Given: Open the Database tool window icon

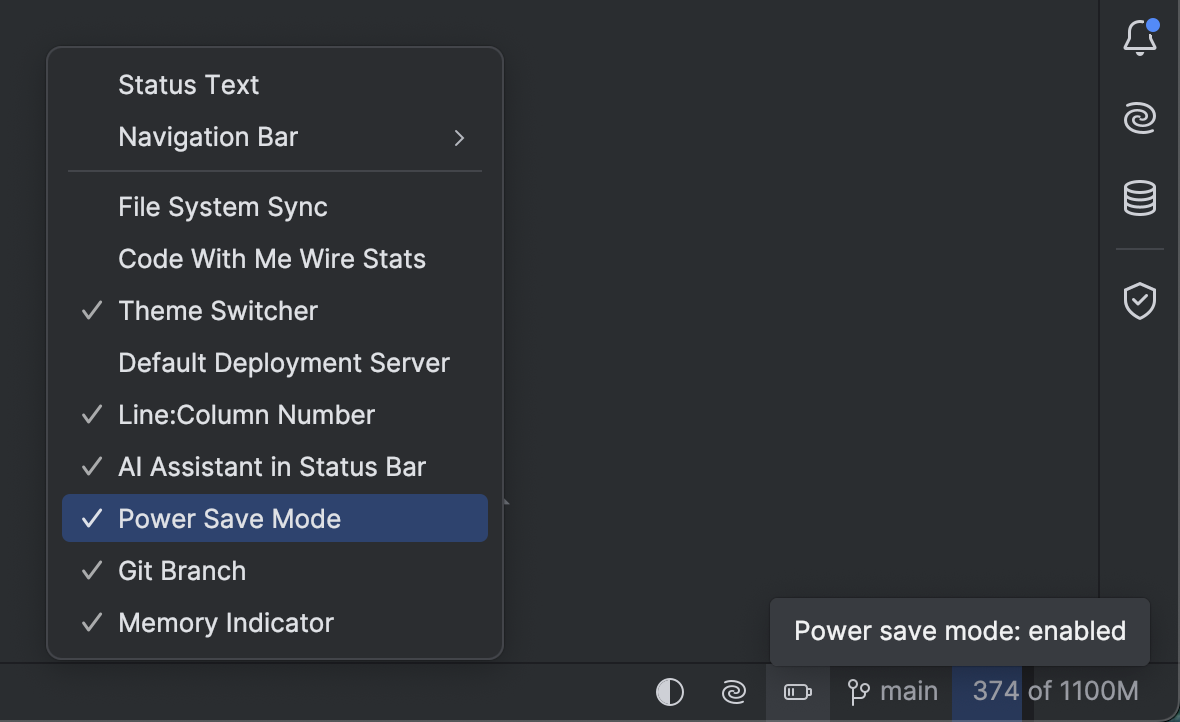Looking at the screenshot, I should click(x=1140, y=198).
